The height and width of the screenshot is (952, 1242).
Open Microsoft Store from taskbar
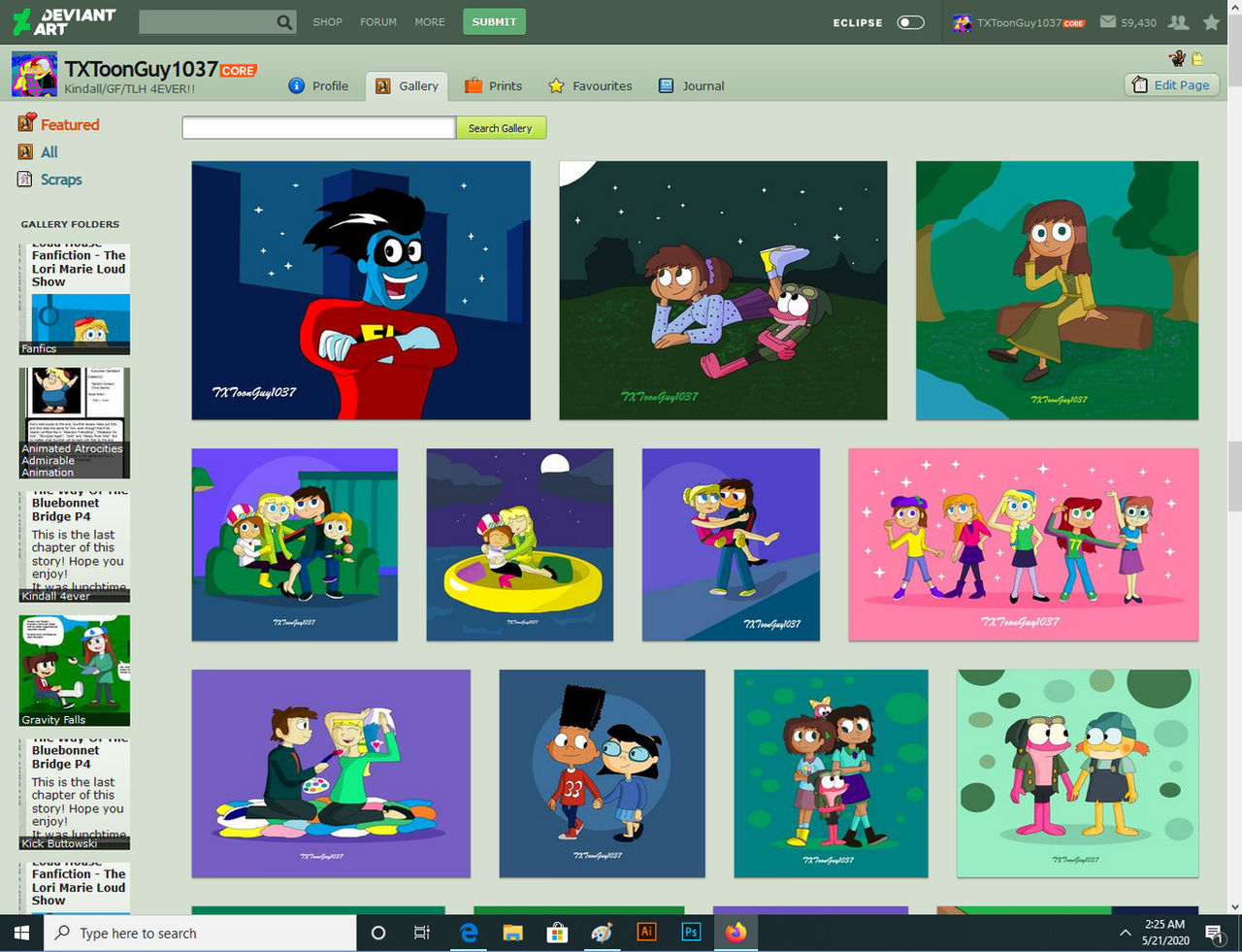point(557,933)
